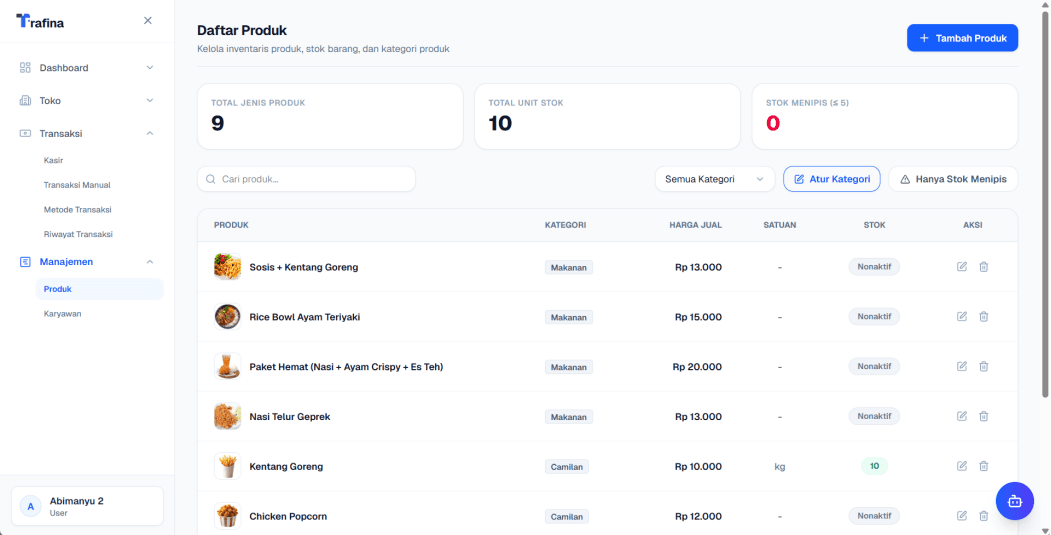The width and height of the screenshot is (1051, 535).
Task: Click the STOK column header
Action: click(x=874, y=225)
